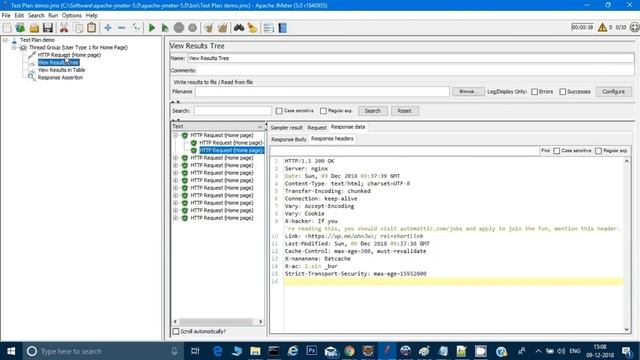Viewport: 640px width, 360px height.
Task: Click the 'Server: nginx' header line
Action: 306,169
